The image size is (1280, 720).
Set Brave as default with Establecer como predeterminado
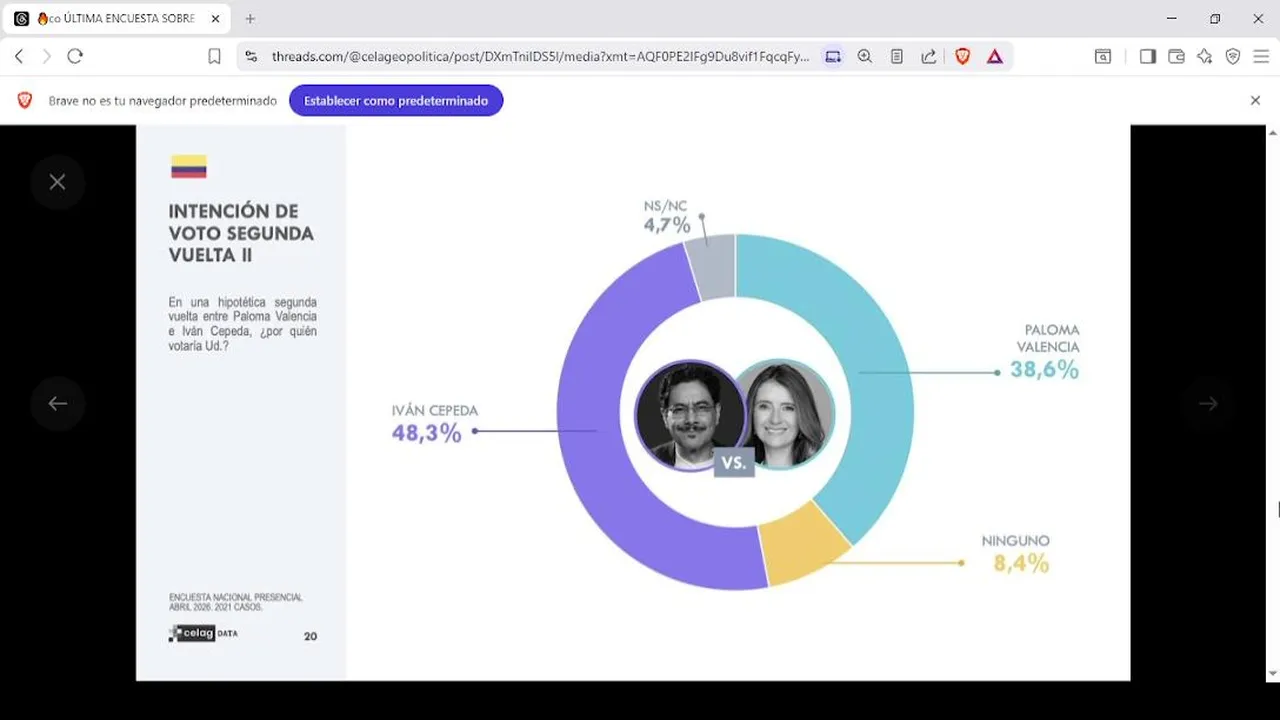coord(396,101)
